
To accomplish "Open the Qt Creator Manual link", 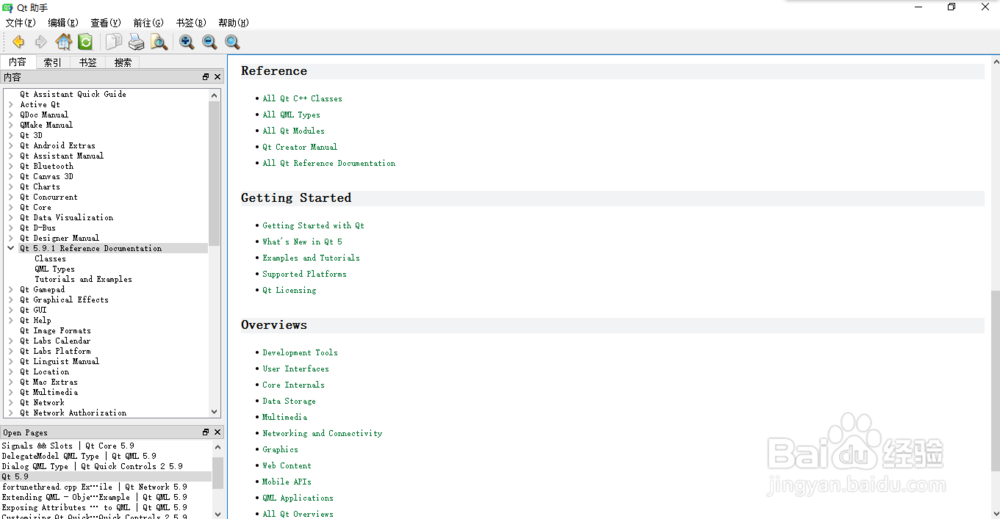I will click(300, 147).
